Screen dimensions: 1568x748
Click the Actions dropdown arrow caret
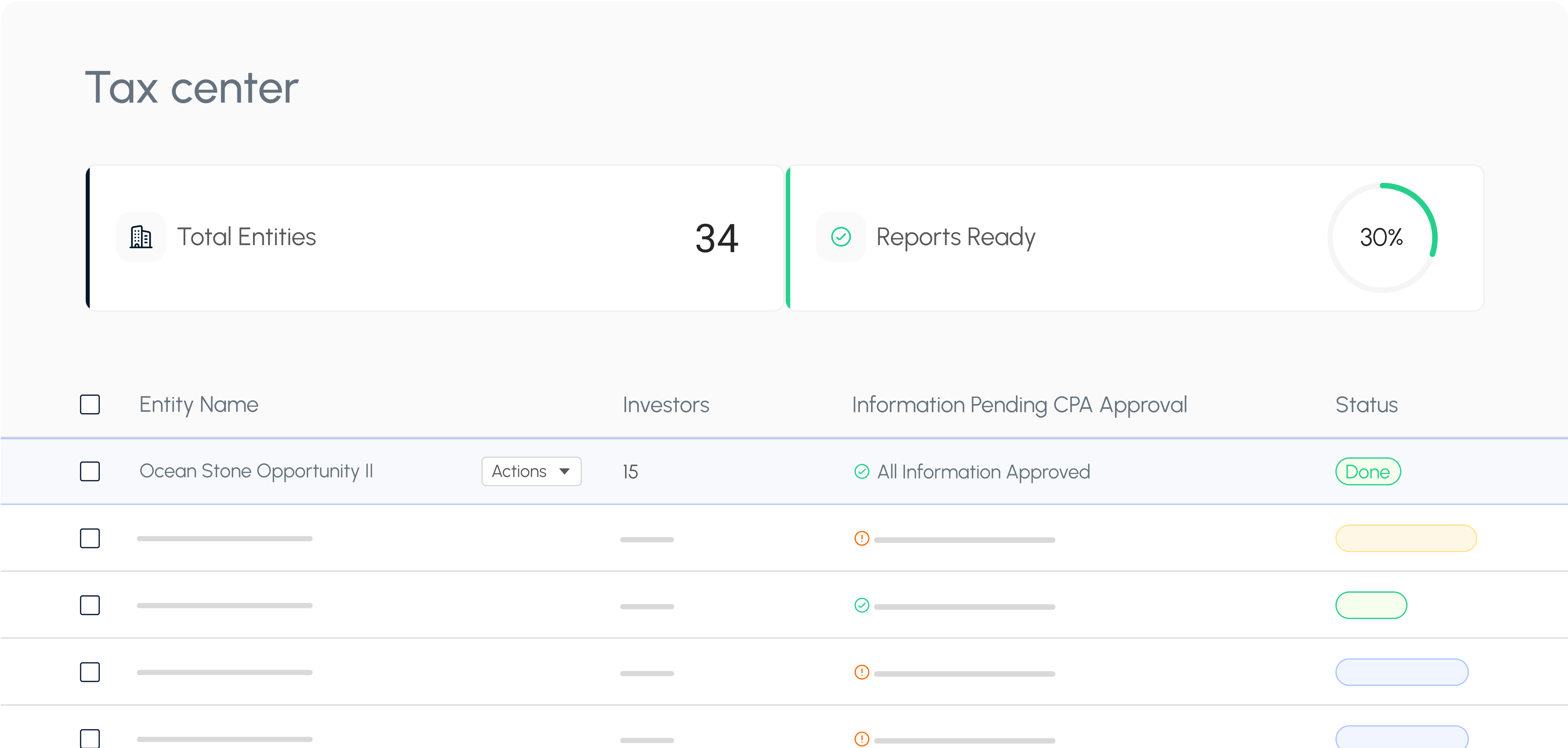[564, 472]
